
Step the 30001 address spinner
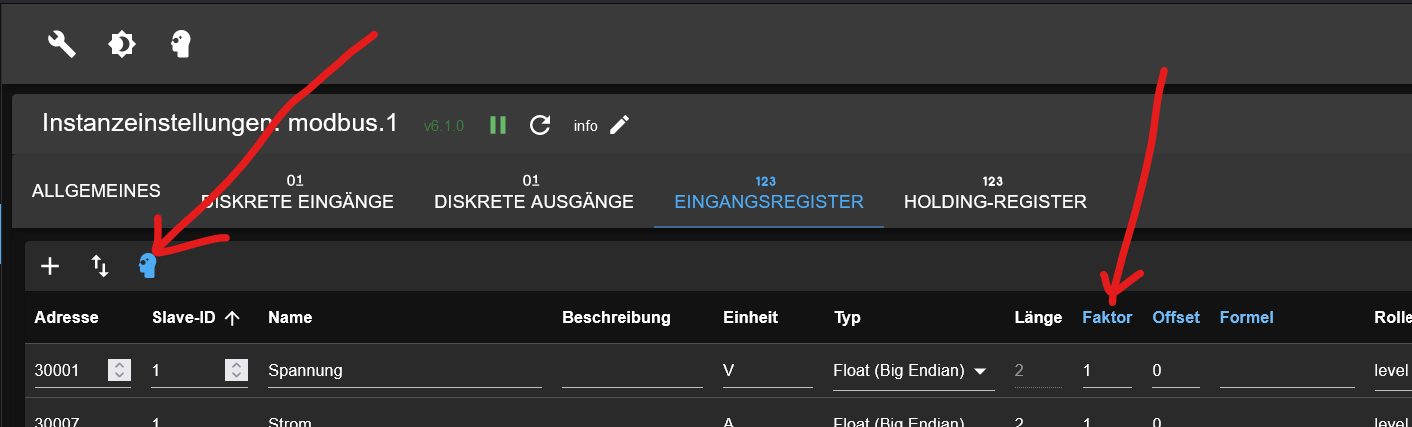click(119, 370)
